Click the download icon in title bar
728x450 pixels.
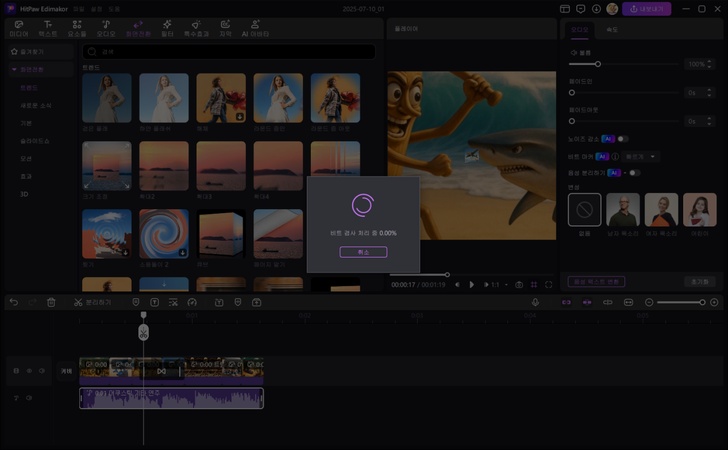coord(596,9)
